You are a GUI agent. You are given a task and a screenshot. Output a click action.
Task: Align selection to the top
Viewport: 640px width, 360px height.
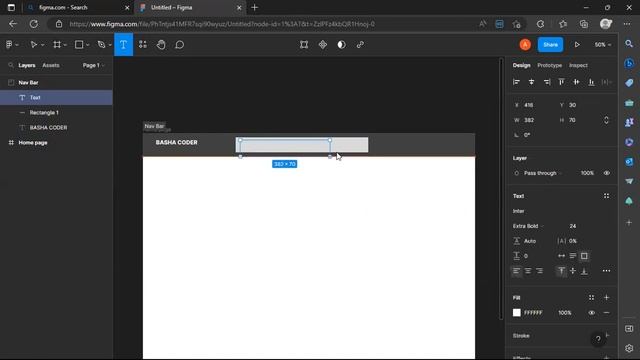(x=562, y=82)
